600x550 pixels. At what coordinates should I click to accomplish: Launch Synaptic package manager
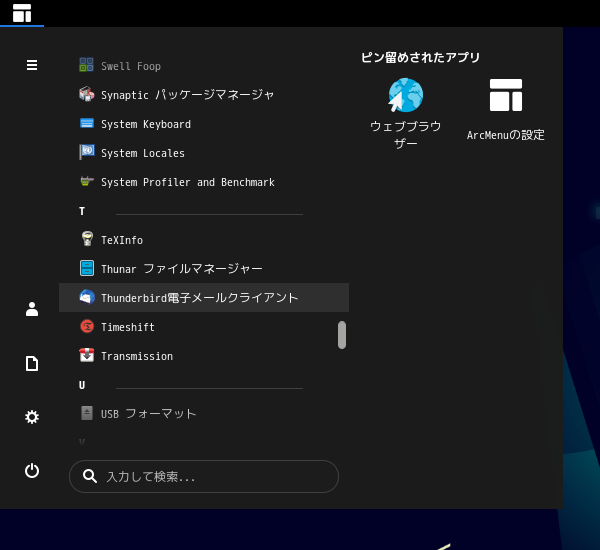coord(204,95)
